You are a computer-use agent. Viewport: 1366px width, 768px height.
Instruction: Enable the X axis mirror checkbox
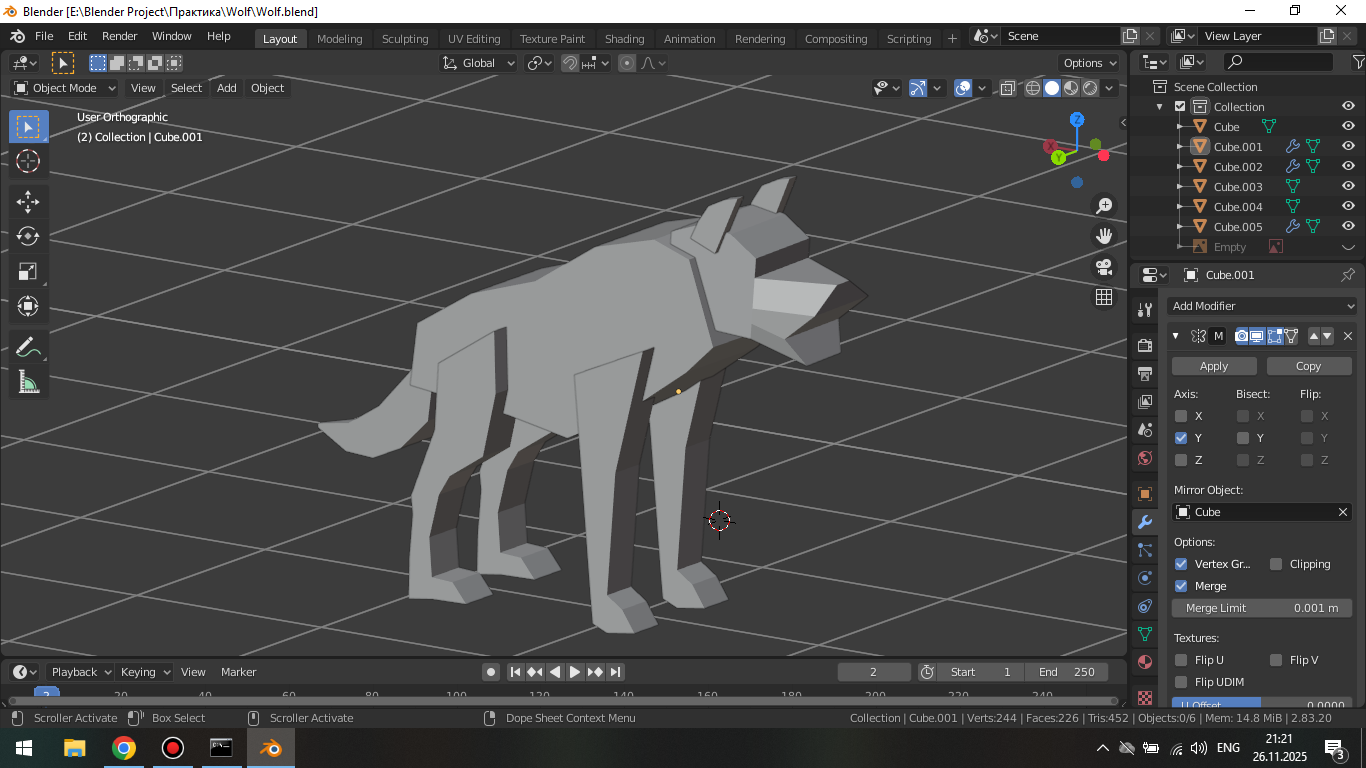tap(1181, 416)
